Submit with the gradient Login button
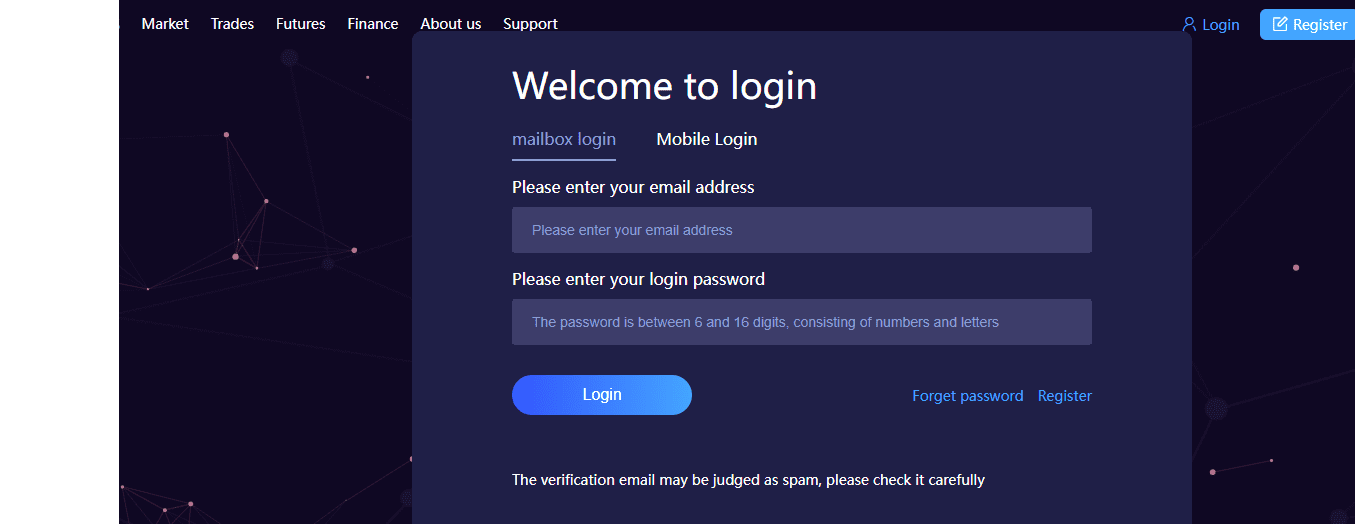The height and width of the screenshot is (524, 1355). point(602,395)
